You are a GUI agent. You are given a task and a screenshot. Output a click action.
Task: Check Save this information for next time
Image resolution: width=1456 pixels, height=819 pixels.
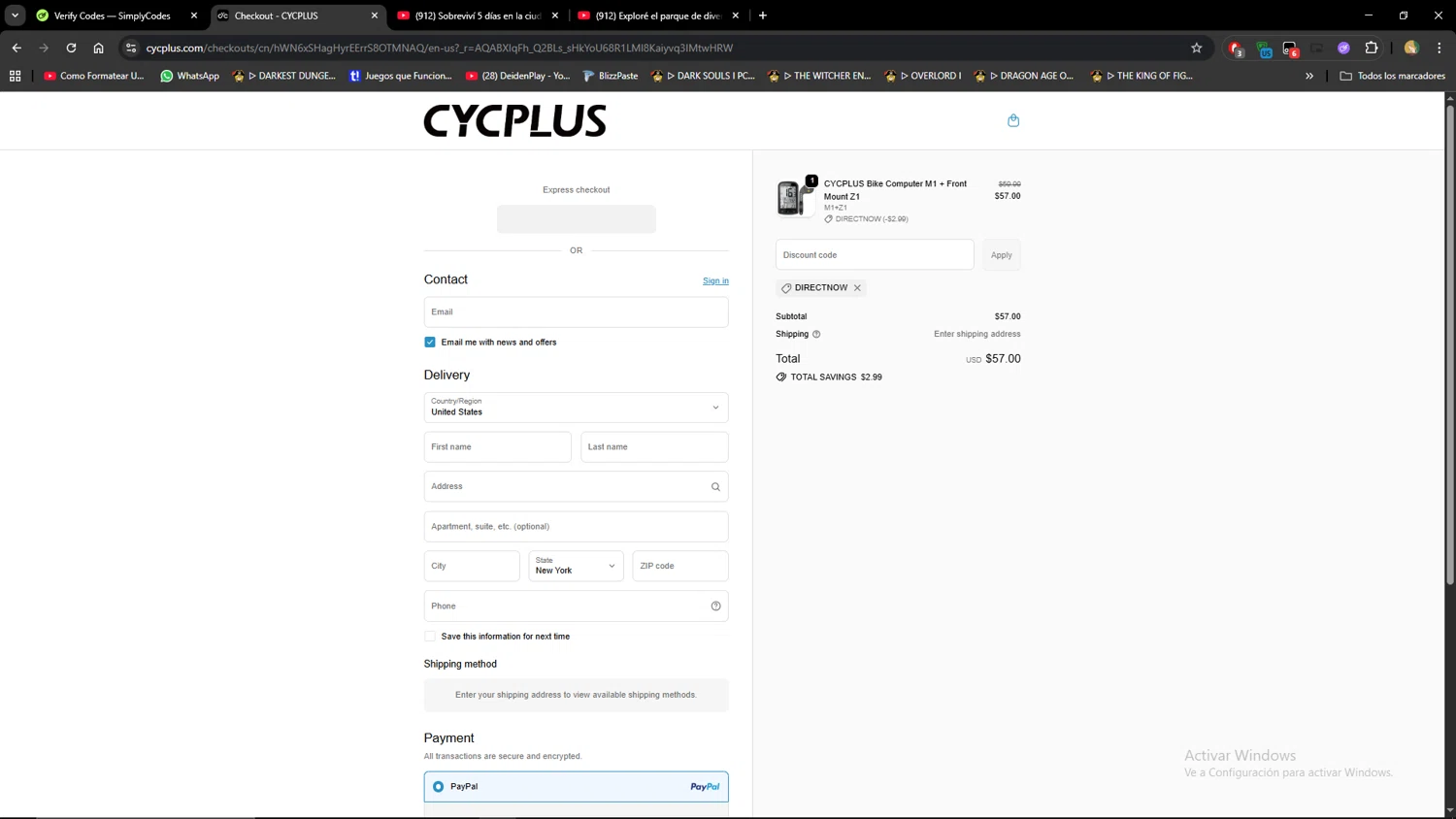point(430,637)
